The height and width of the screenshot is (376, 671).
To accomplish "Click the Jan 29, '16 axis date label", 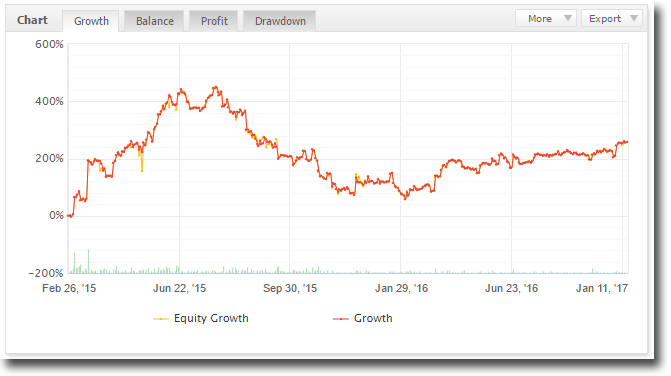I will tap(401, 288).
